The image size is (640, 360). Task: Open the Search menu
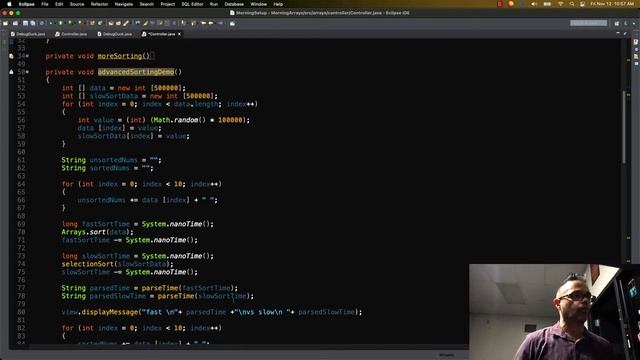click(x=147, y=4)
